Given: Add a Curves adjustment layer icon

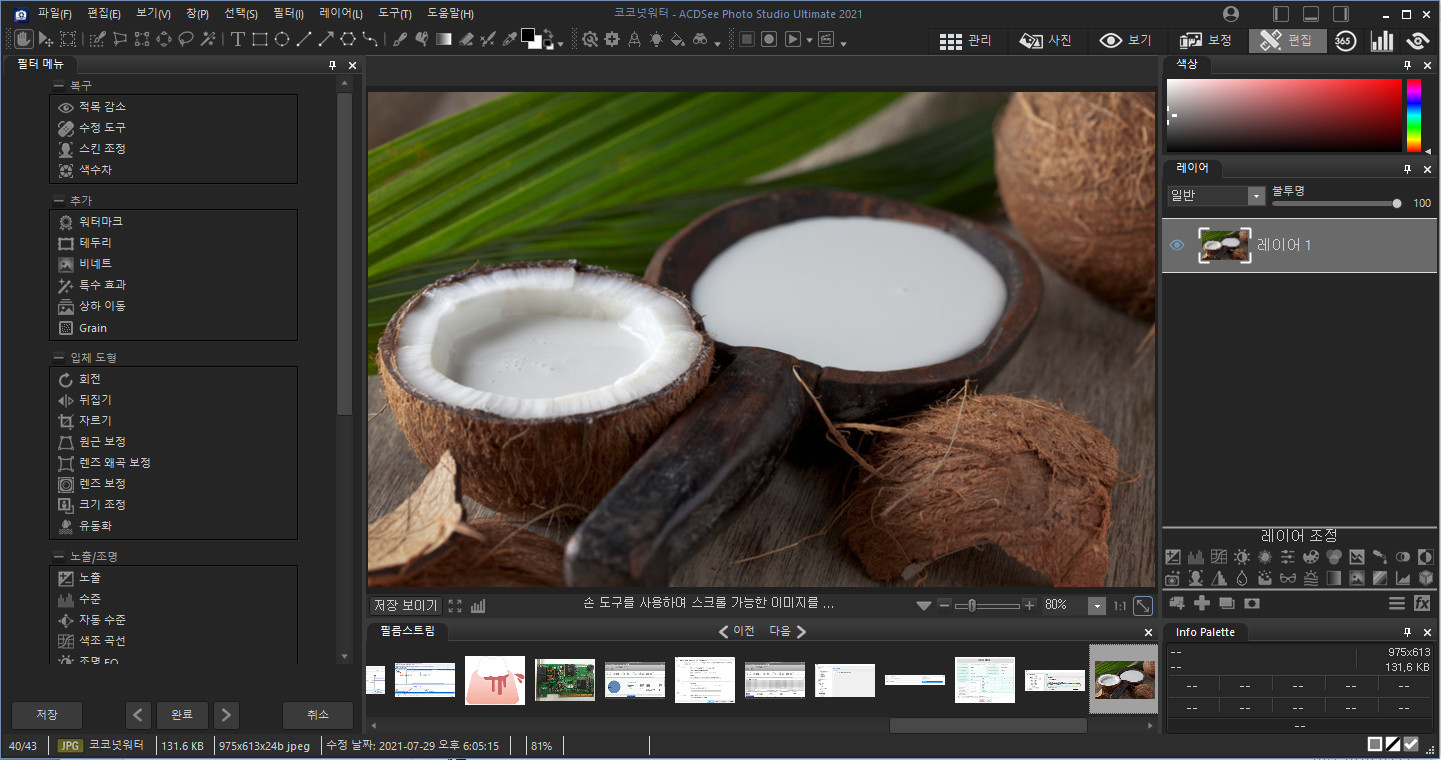Looking at the screenshot, I should tap(1219, 557).
